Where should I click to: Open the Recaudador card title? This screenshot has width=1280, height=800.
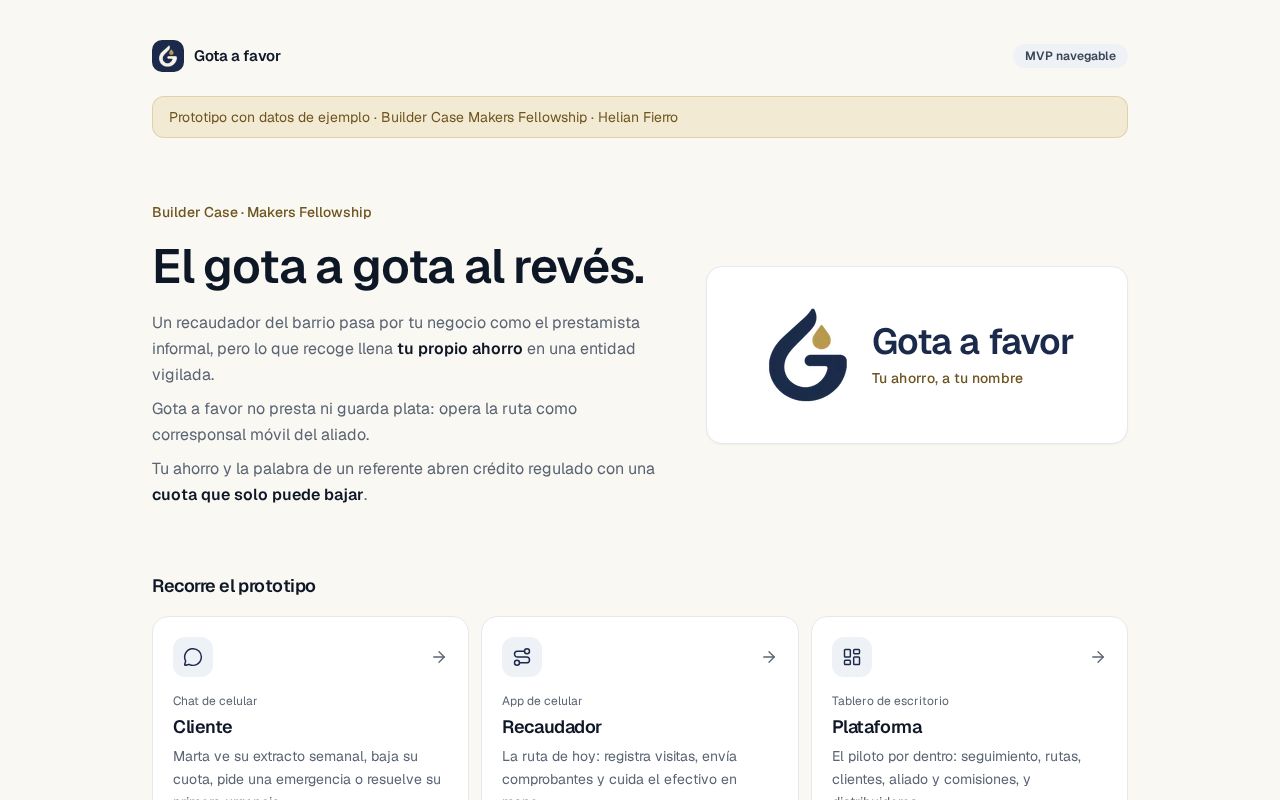click(551, 727)
